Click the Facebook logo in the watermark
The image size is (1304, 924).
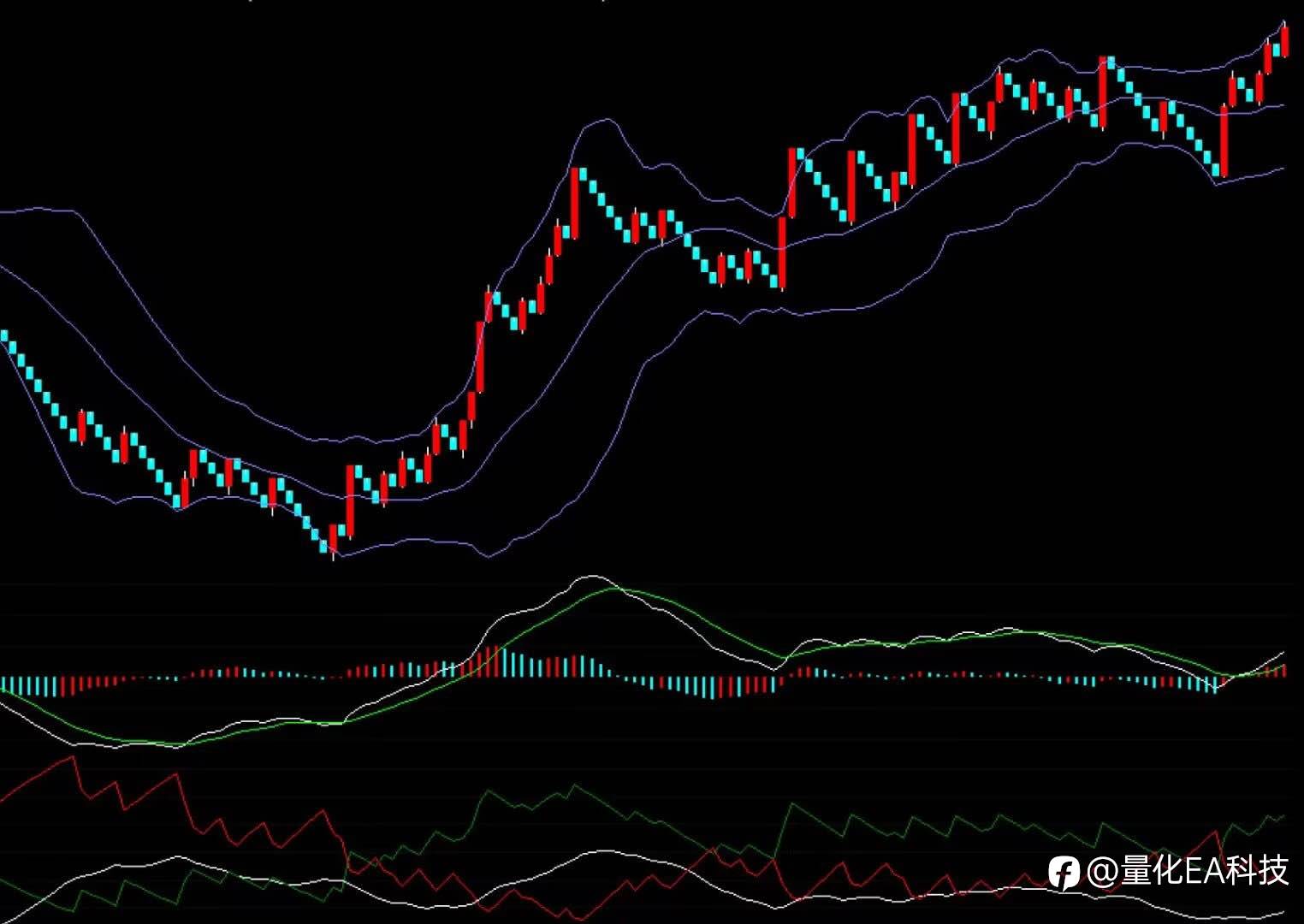pos(1064,873)
